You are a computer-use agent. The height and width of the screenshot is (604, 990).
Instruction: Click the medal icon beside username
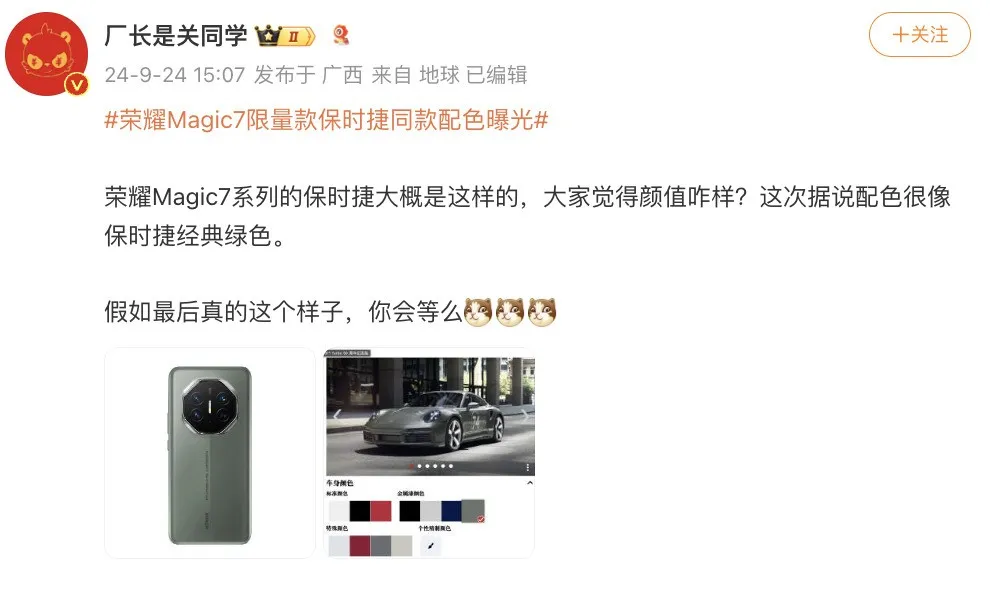tap(341, 35)
